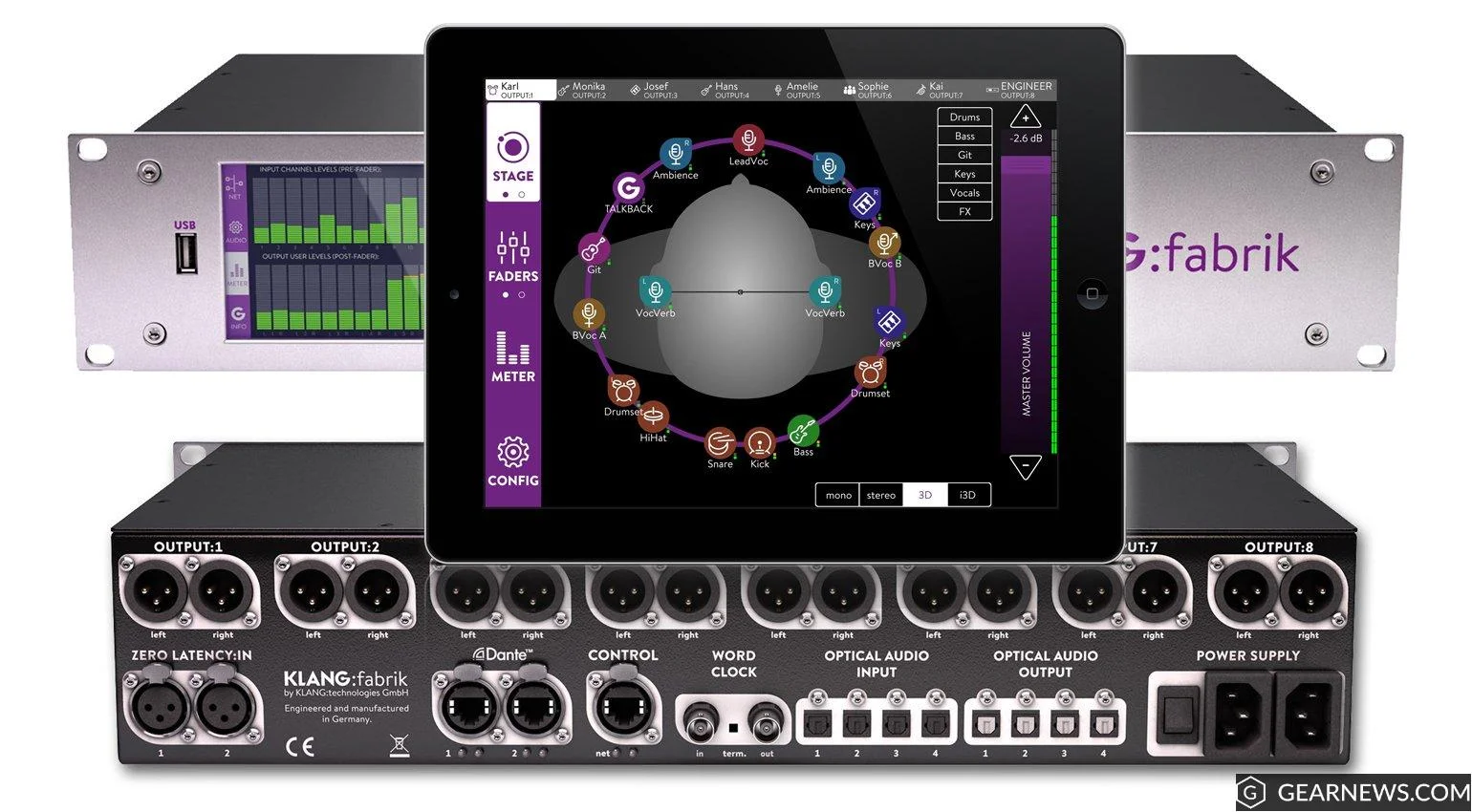The height and width of the screenshot is (812, 1472).
Task: Click the Vocals group button
Action: tap(964, 193)
